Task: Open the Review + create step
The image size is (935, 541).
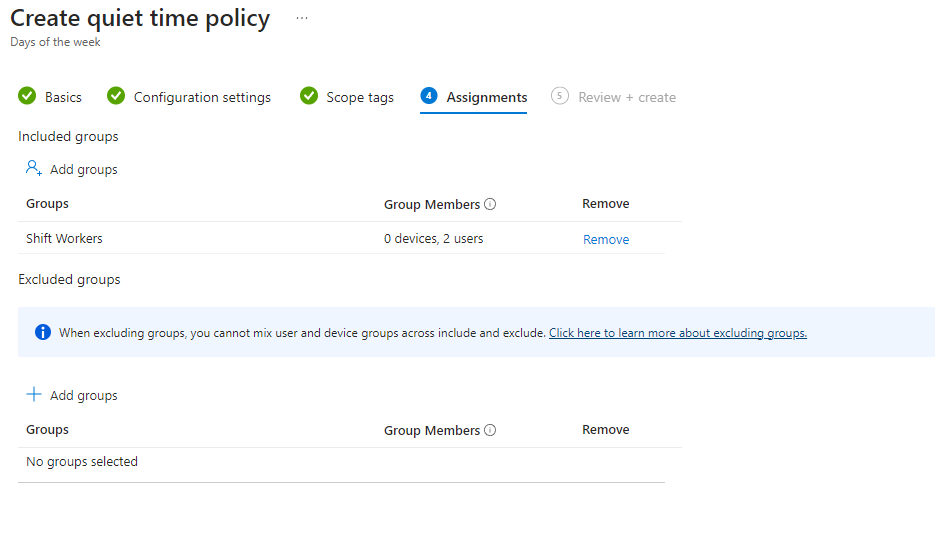Action: point(626,97)
